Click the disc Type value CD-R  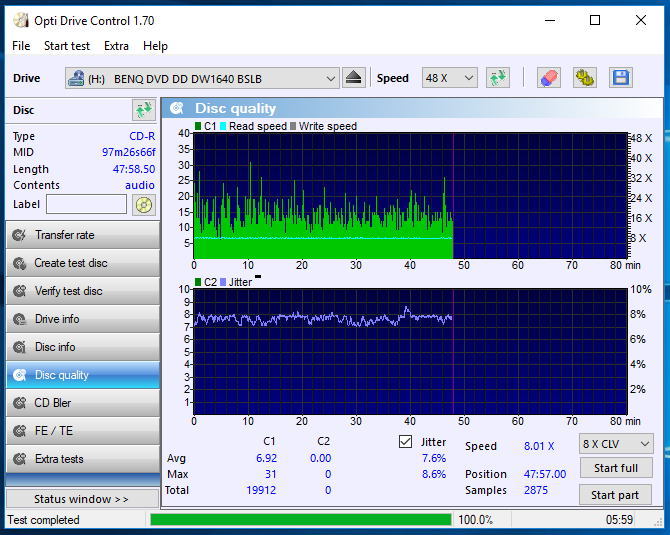click(x=142, y=136)
